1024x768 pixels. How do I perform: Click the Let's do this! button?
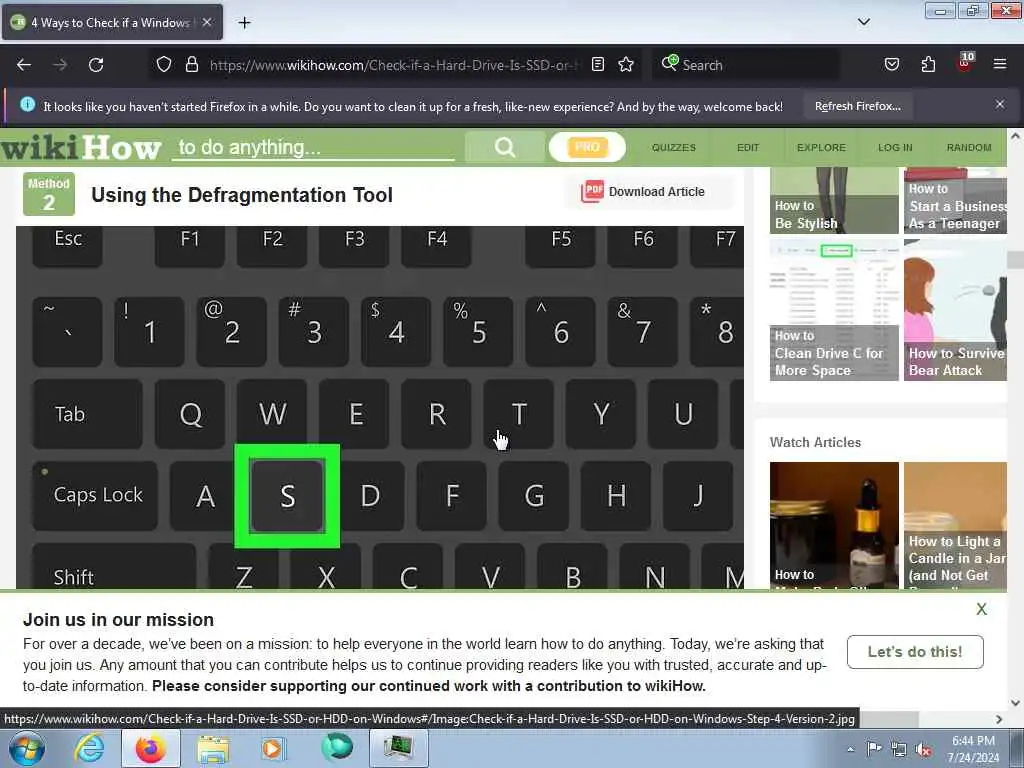coord(915,652)
